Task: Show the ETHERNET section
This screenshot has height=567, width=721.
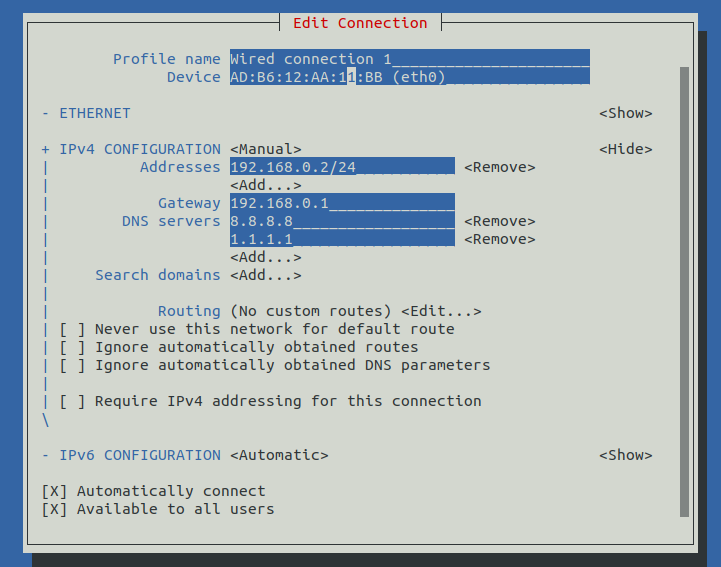Action: point(625,113)
